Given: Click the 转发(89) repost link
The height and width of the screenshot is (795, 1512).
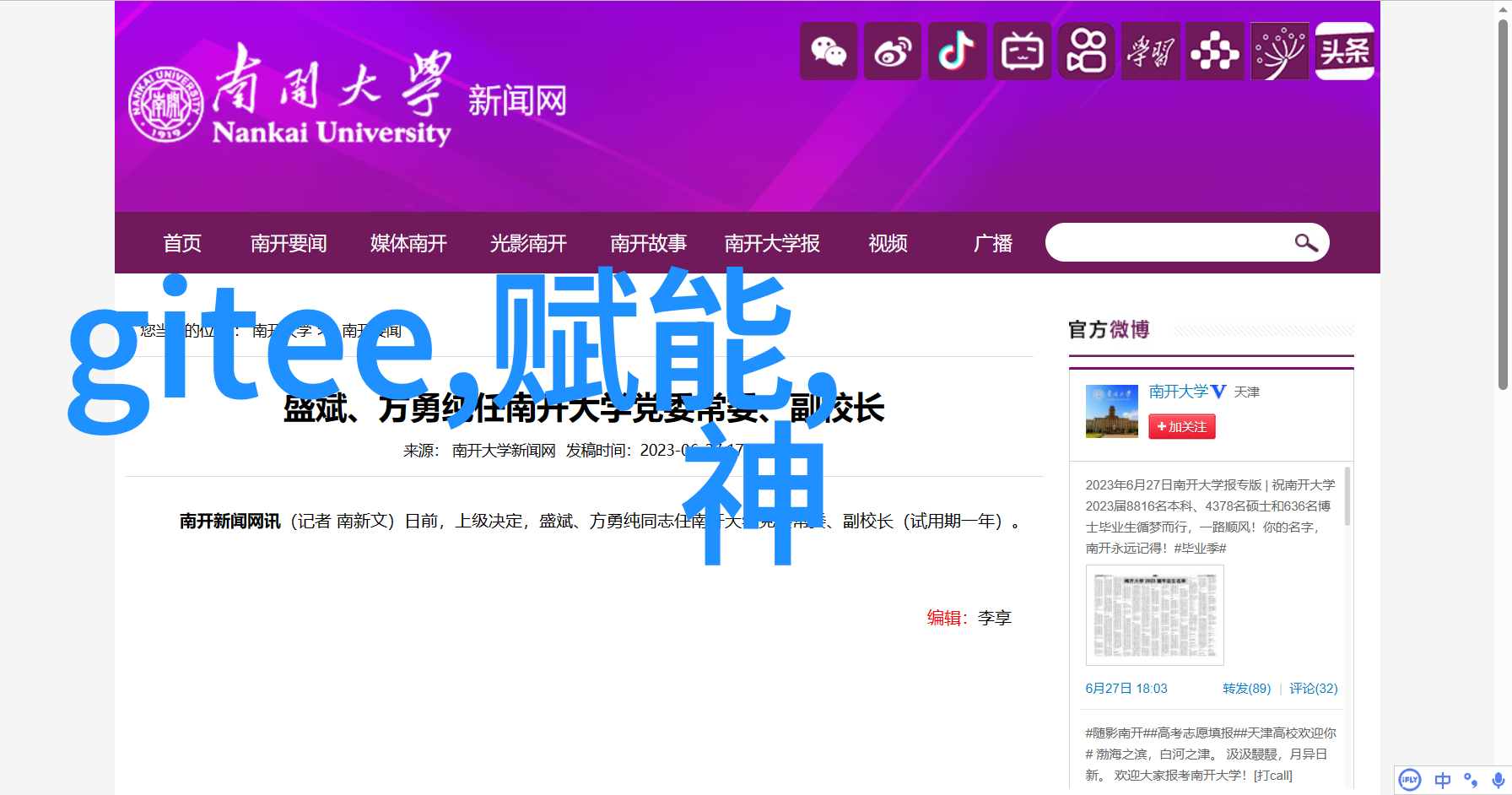Looking at the screenshot, I should 1246,689.
